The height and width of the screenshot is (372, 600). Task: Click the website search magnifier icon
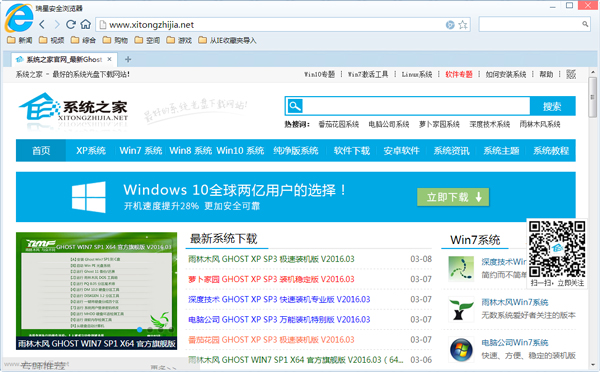tap(295, 106)
